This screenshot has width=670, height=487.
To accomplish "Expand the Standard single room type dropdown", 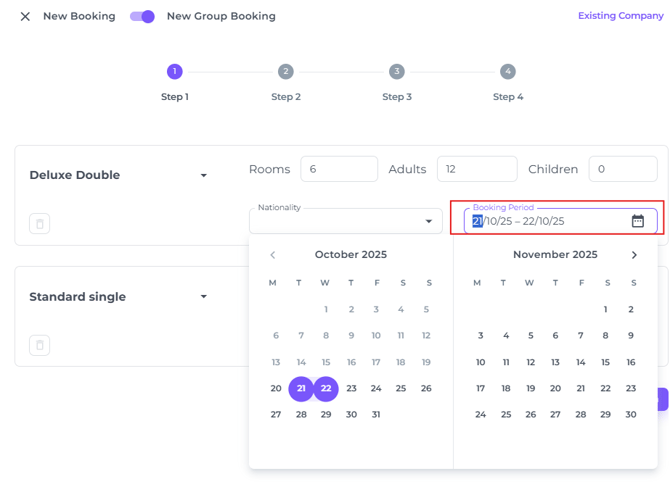I will 204,297.
